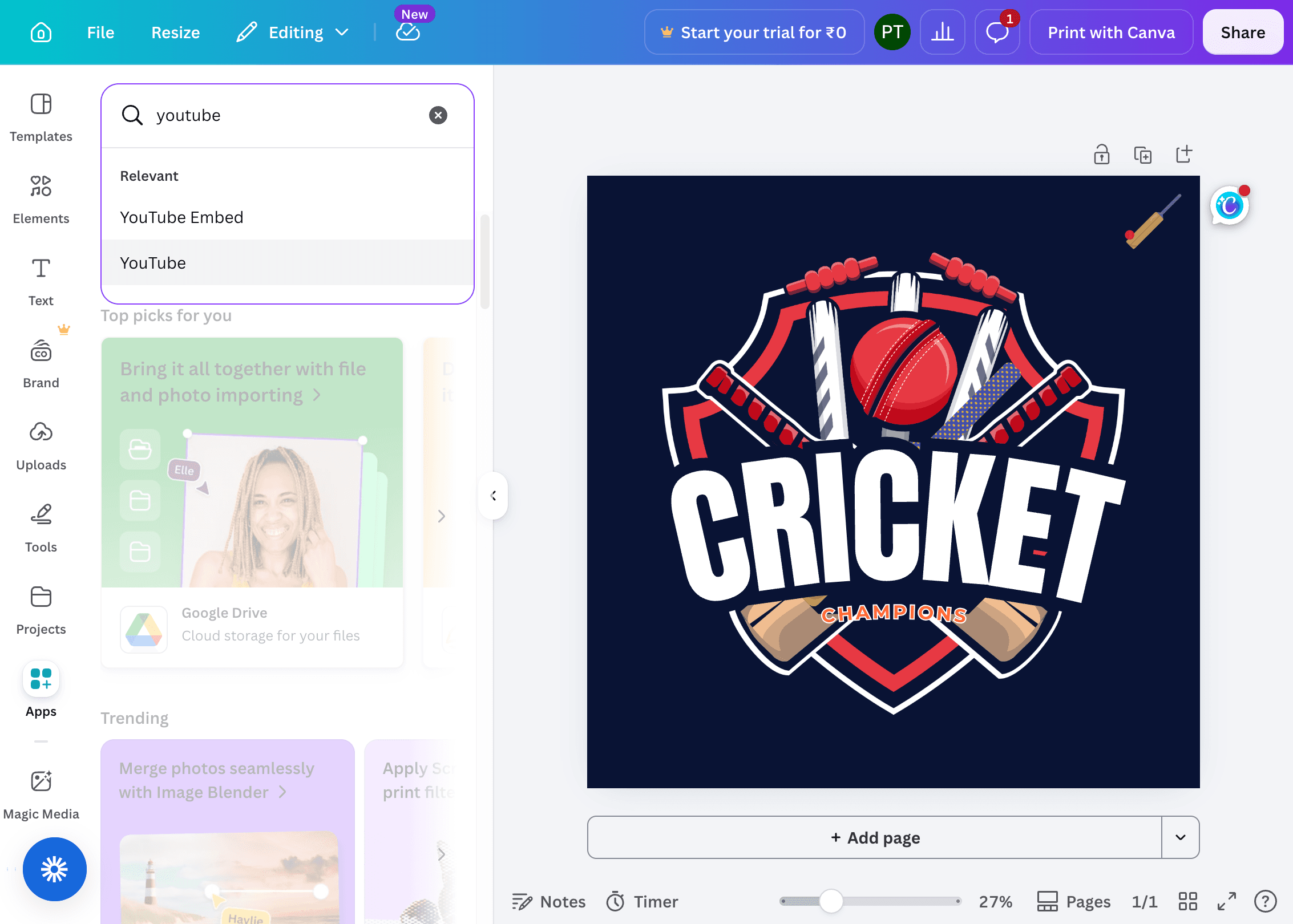Click the Relevant heading in suggestions
Image resolution: width=1293 pixels, height=924 pixels.
pyautogui.click(x=149, y=176)
